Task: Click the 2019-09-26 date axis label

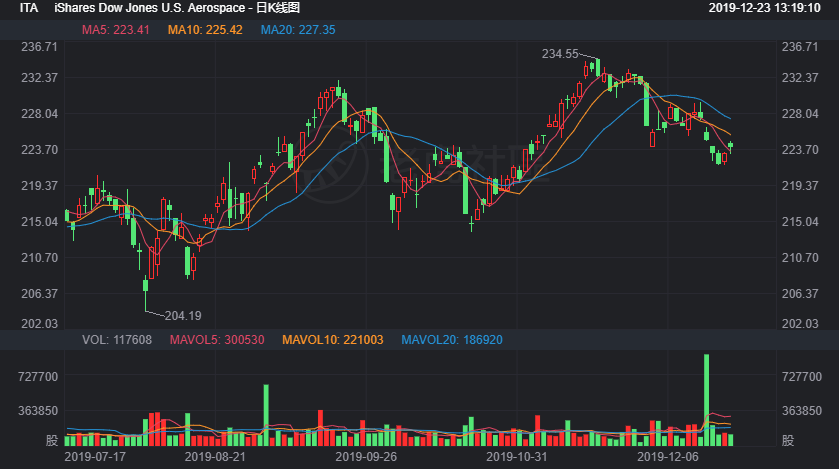Action: [366, 457]
